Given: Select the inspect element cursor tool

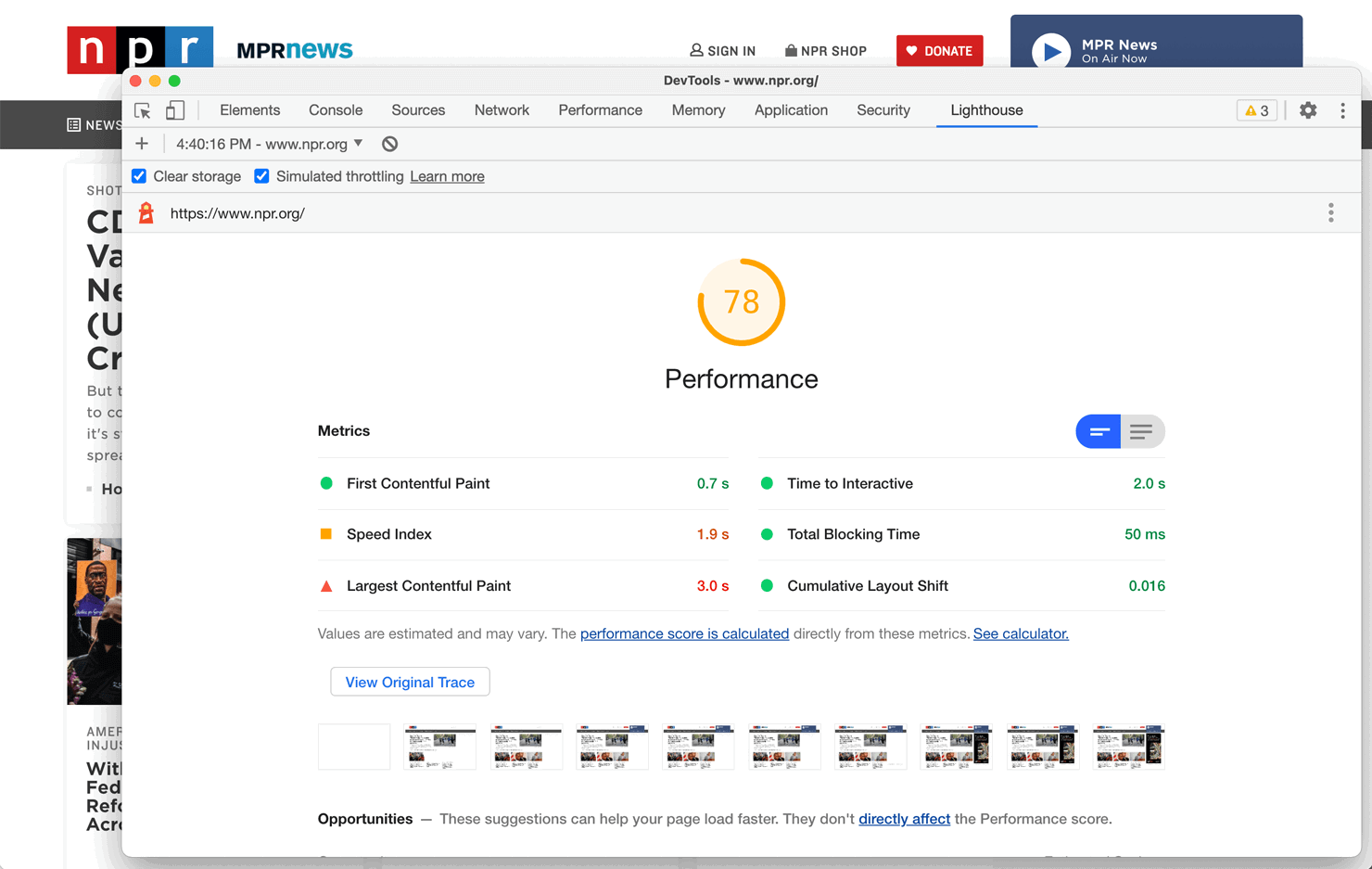Looking at the screenshot, I should coord(141,110).
